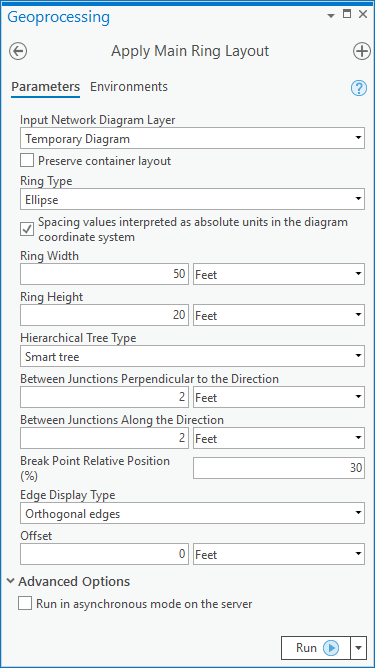This screenshot has height=668, width=375.
Task: Open Ring Width units dropdown
Action: [279, 274]
